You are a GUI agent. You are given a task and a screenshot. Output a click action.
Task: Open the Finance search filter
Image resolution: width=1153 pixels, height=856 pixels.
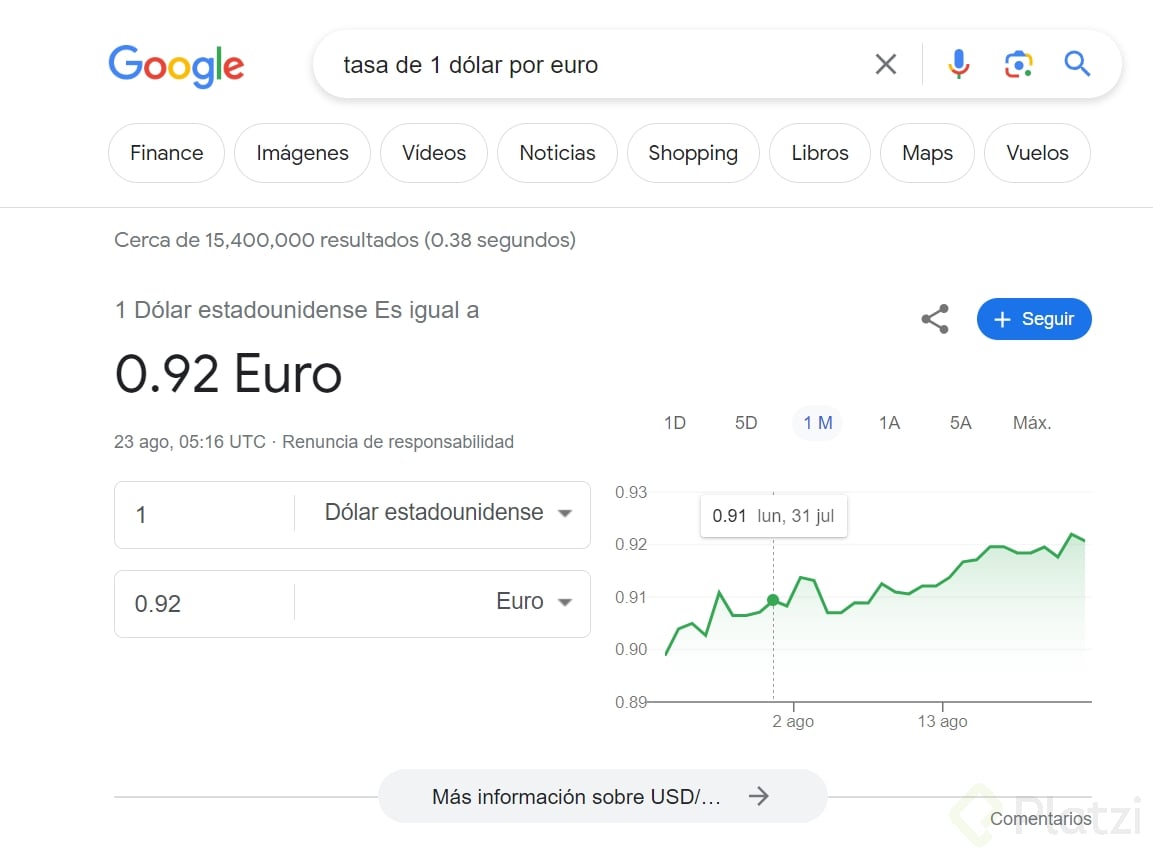pyautogui.click(x=166, y=153)
